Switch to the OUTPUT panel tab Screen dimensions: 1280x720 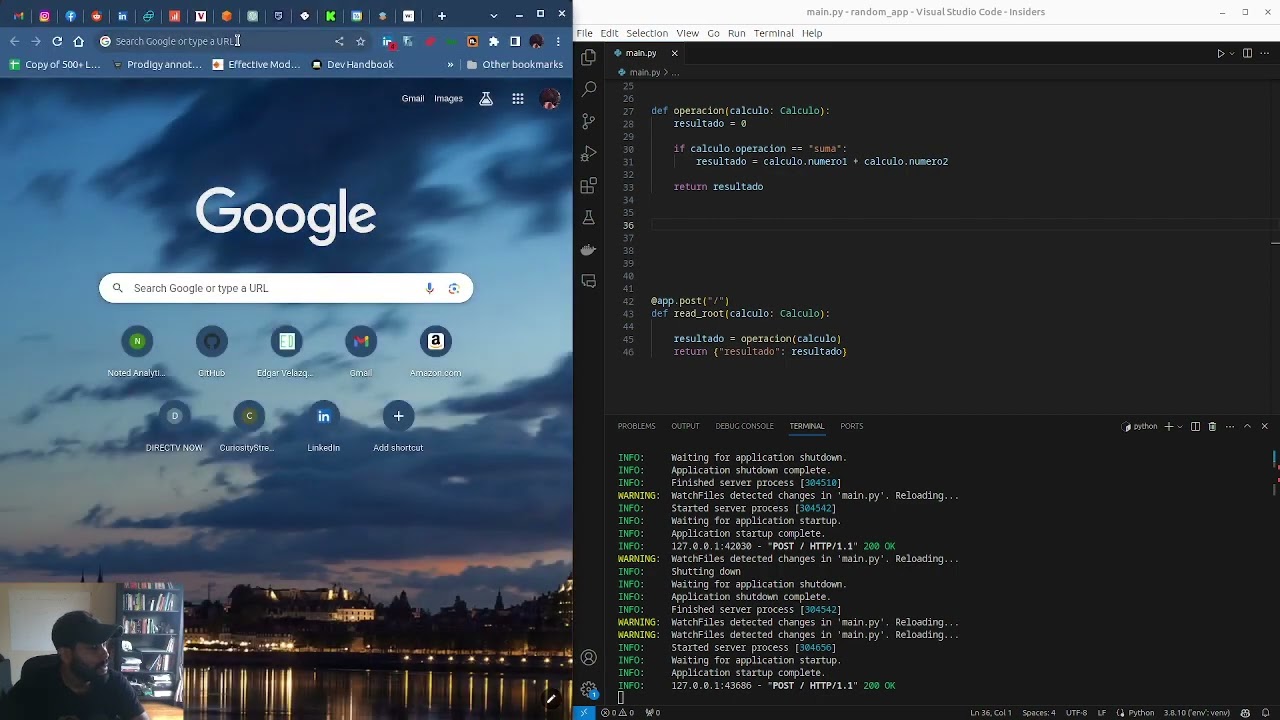(685, 426)
